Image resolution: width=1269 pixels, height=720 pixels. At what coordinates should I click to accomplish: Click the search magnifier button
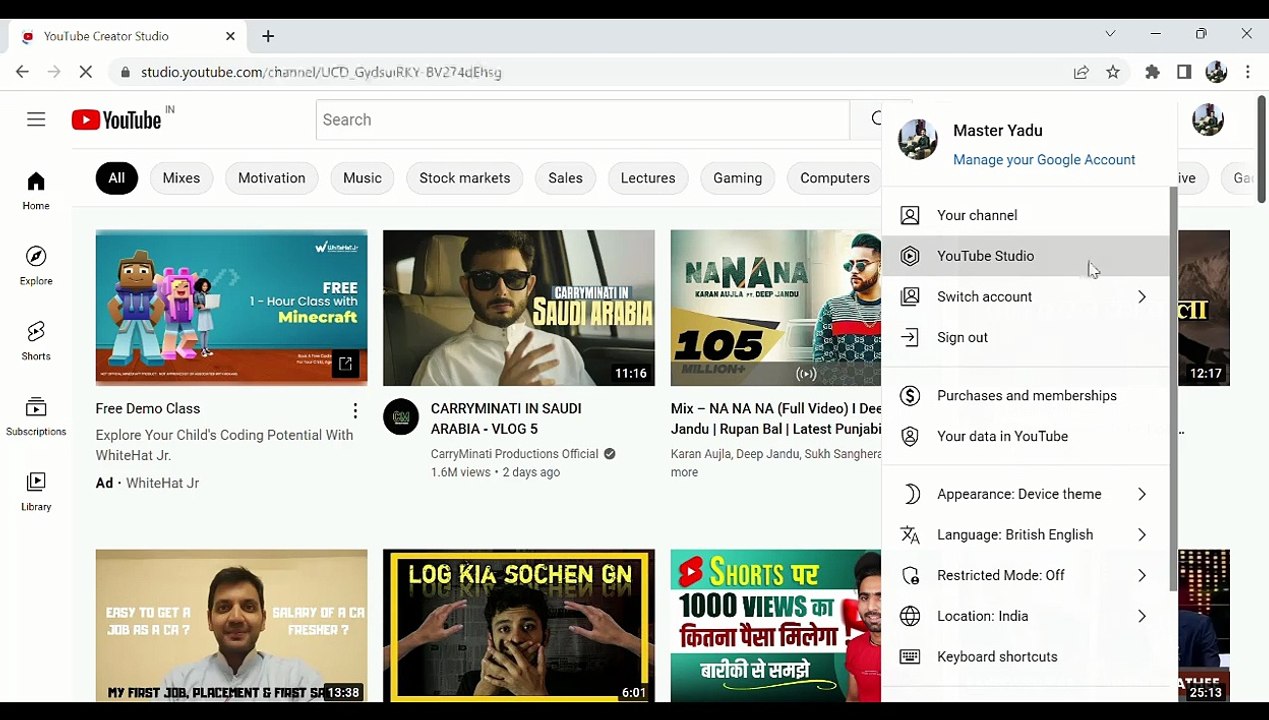877,120
